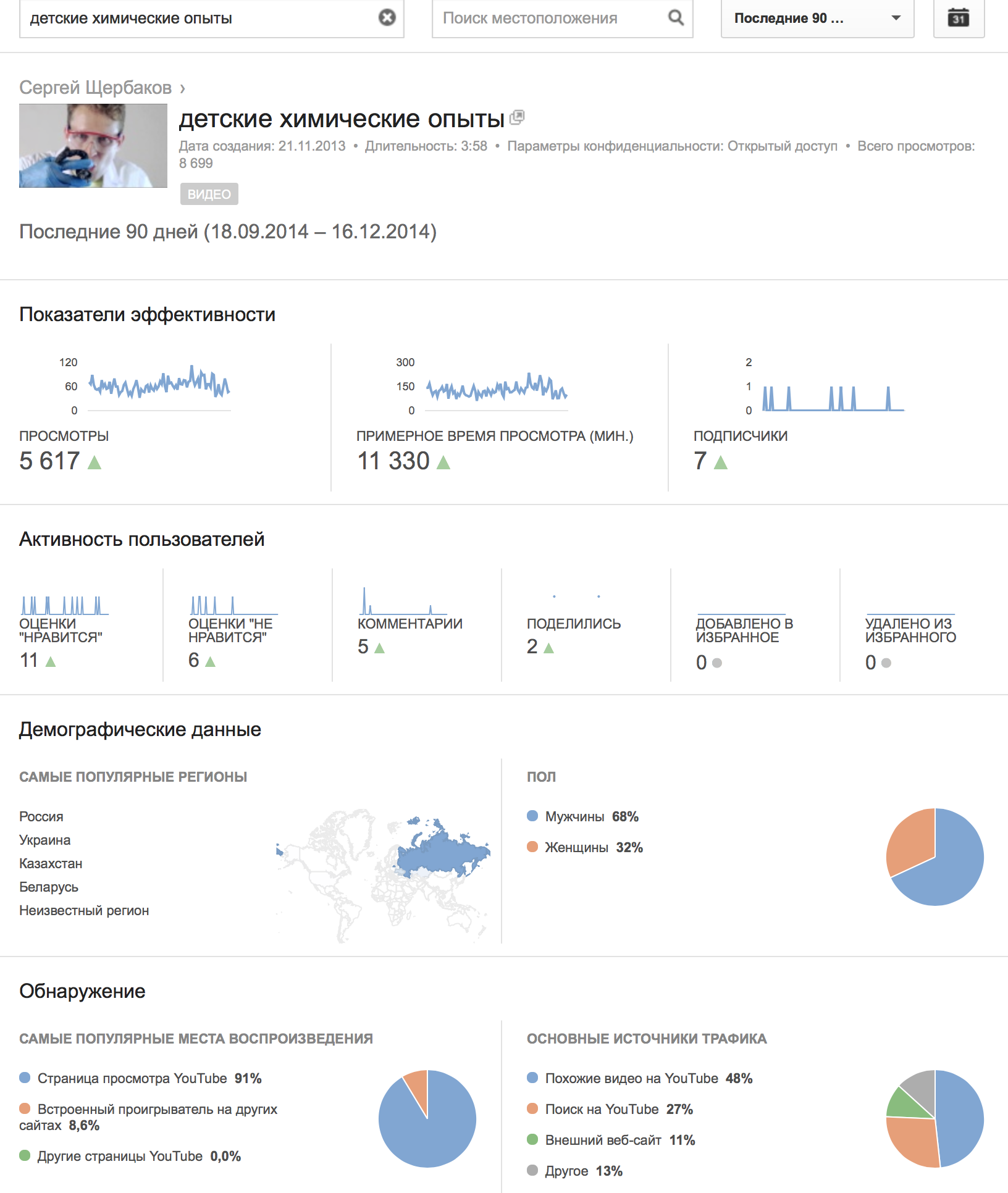This screenshot has width=1008, height=1193.
Task: Click the watch time value 11 330
Action: [393, 461]
